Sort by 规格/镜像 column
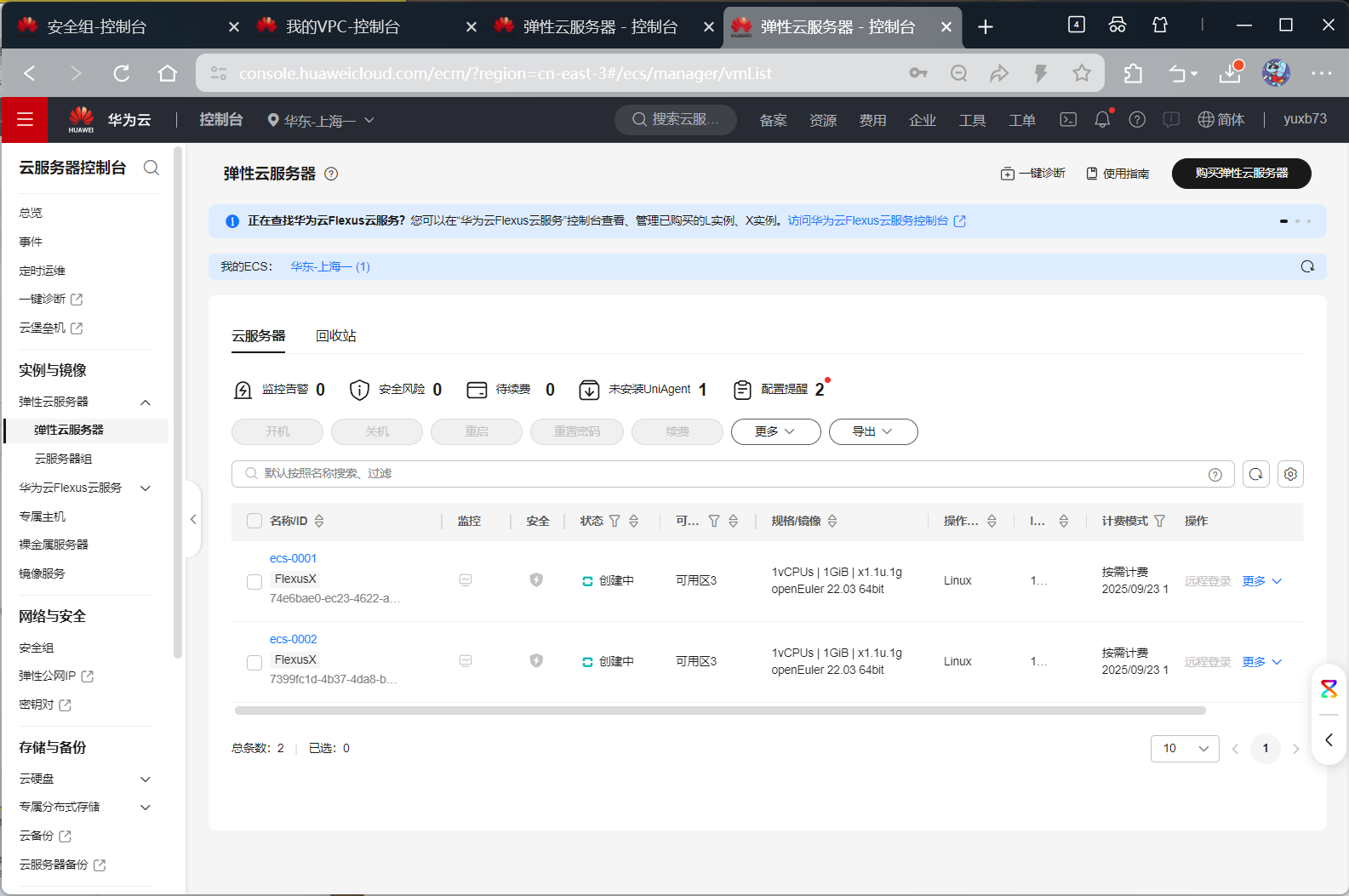The height and width of the screenshot is (896, 1349). 832,521
